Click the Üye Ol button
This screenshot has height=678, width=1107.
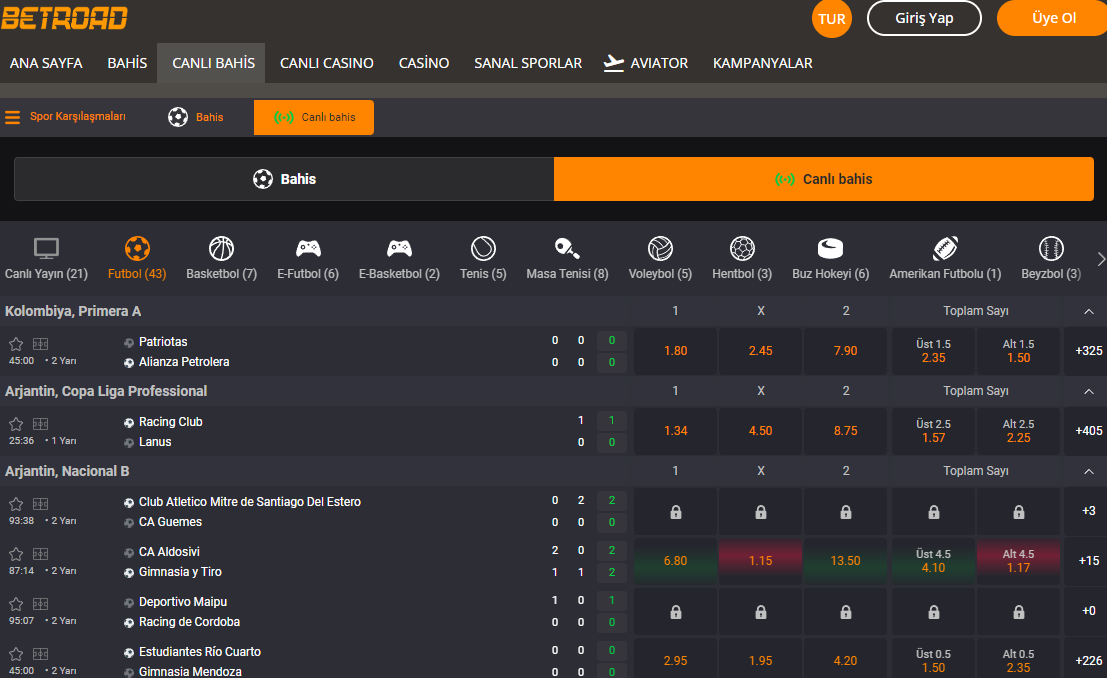[1053, 18]
